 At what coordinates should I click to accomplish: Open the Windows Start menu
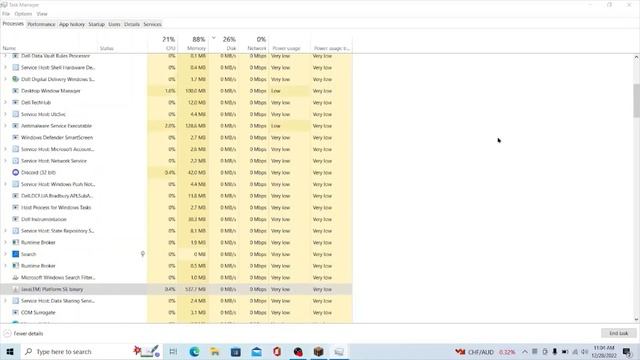(x=10, y=351)
